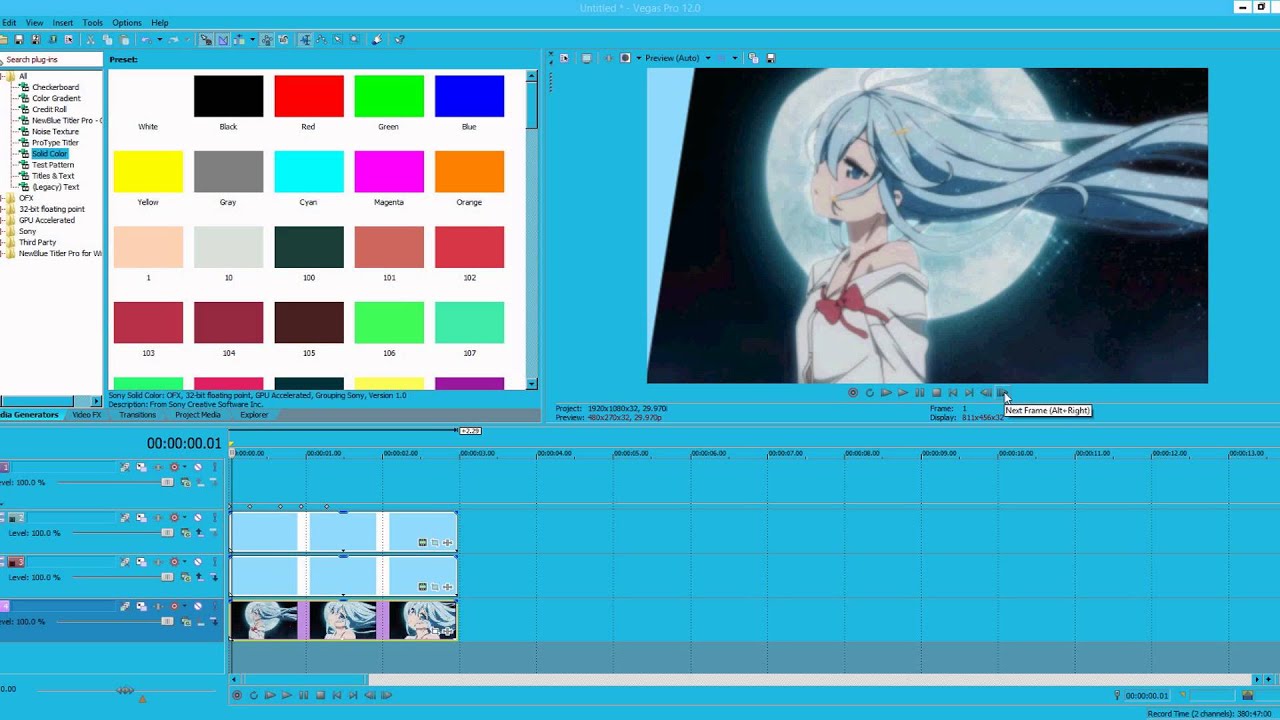Mute track 1 in the track header
Viewport: 1280px width, 720px height.
click(x=198, y=467)
